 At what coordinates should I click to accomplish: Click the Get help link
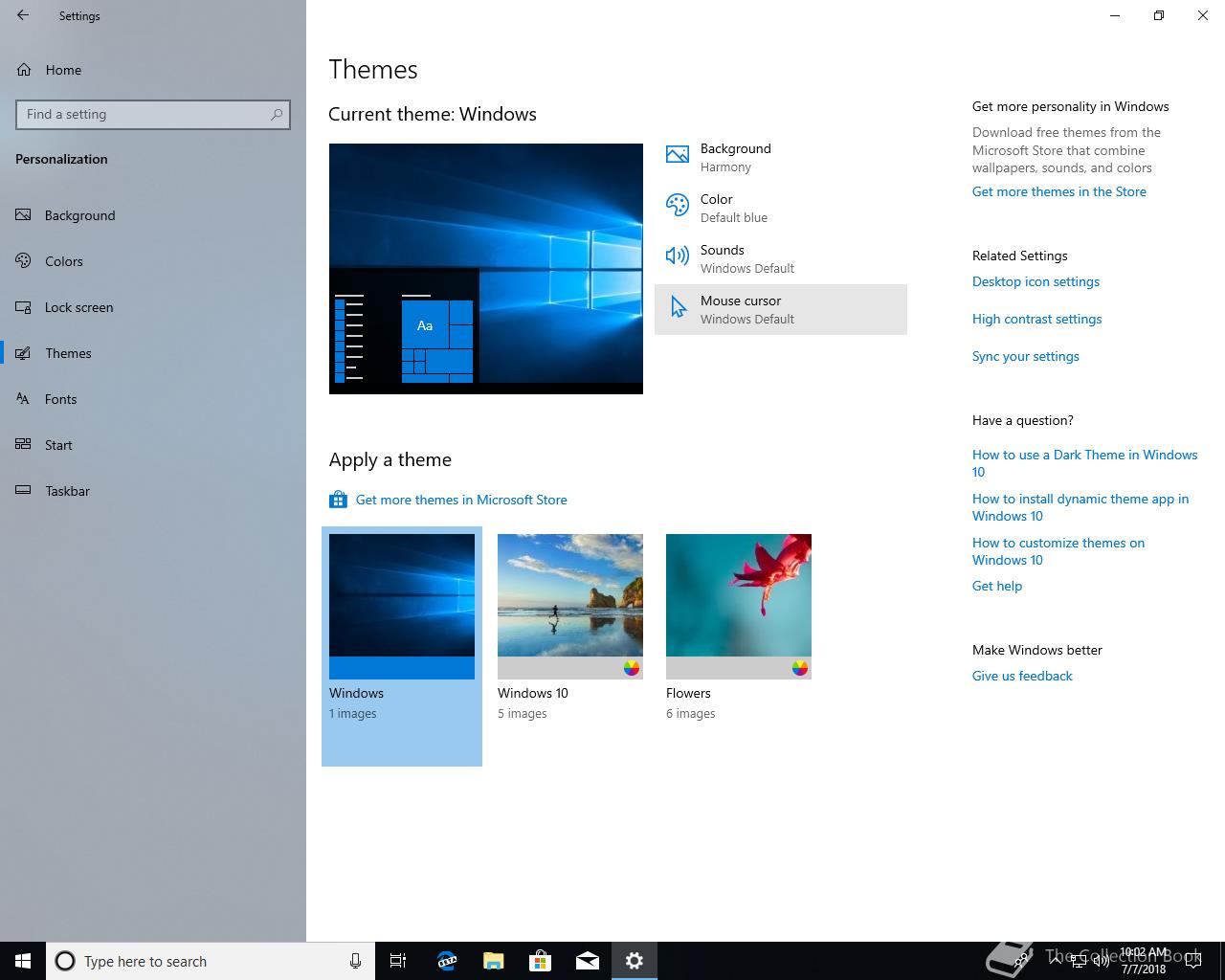pyautogui.click(x=997, y=586)
